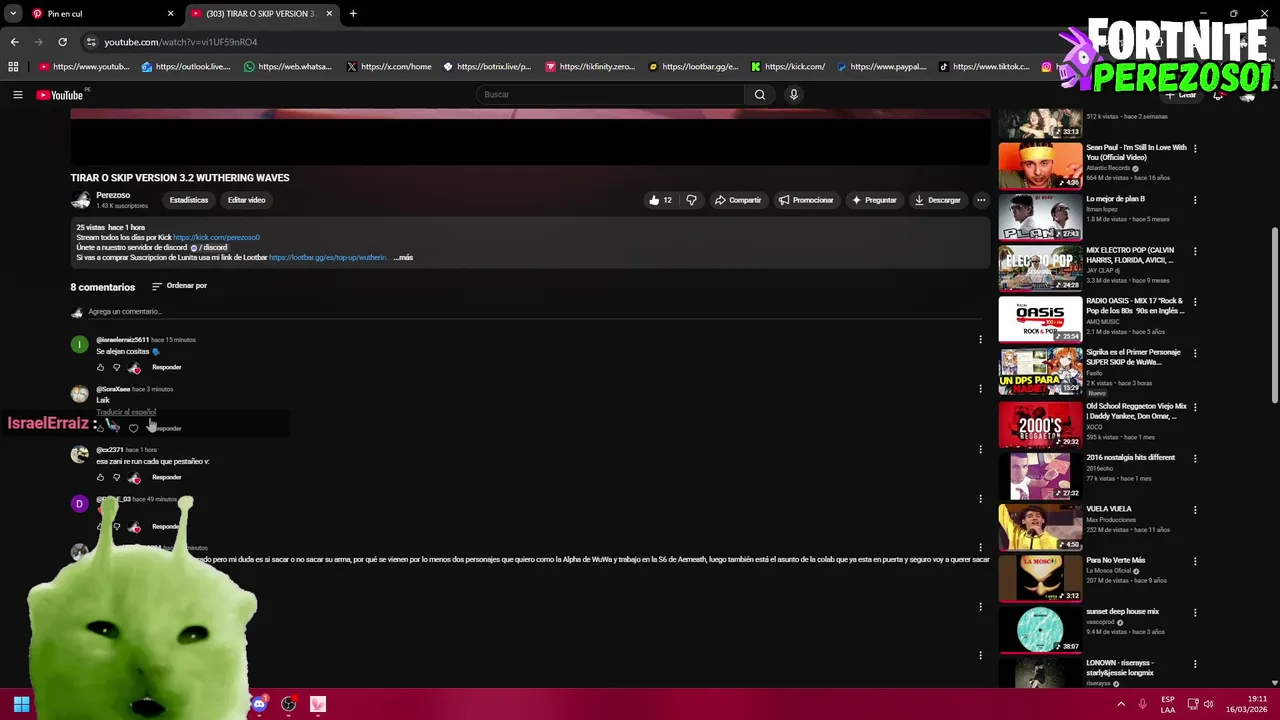Open the kick.com/perezoso0 link
The width and height of the screenshot is (1280, 720).
pos(216,237)
